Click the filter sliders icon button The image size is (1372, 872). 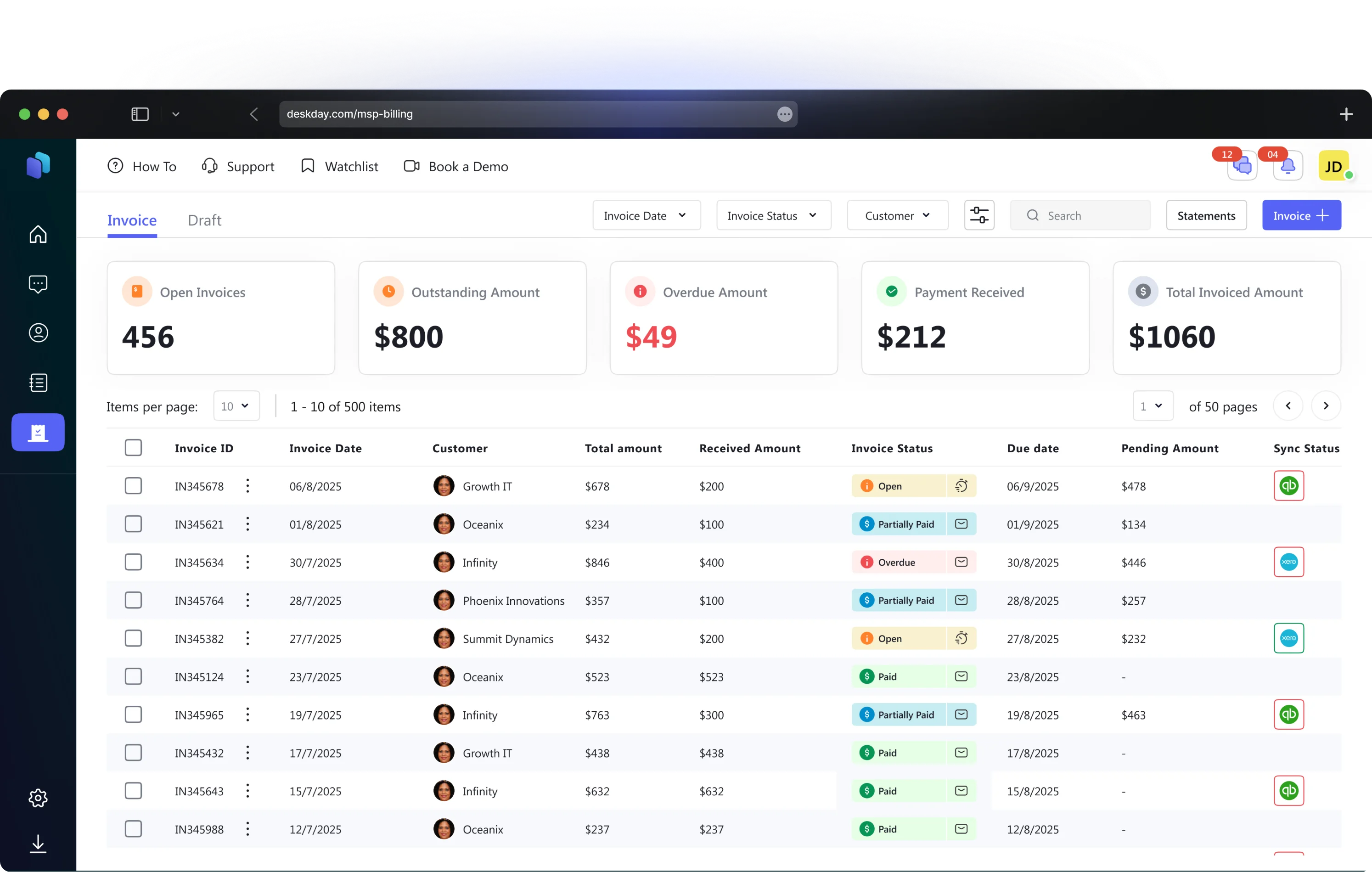point(979,215)
